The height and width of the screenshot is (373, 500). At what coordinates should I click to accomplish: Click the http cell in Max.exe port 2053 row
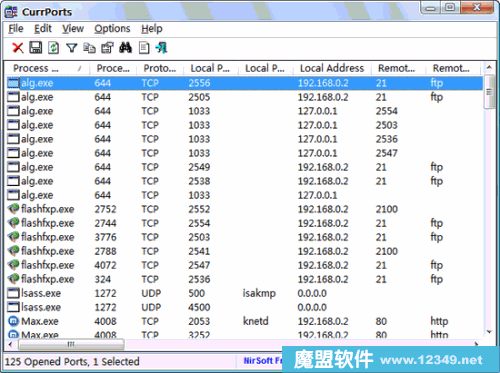439,321
